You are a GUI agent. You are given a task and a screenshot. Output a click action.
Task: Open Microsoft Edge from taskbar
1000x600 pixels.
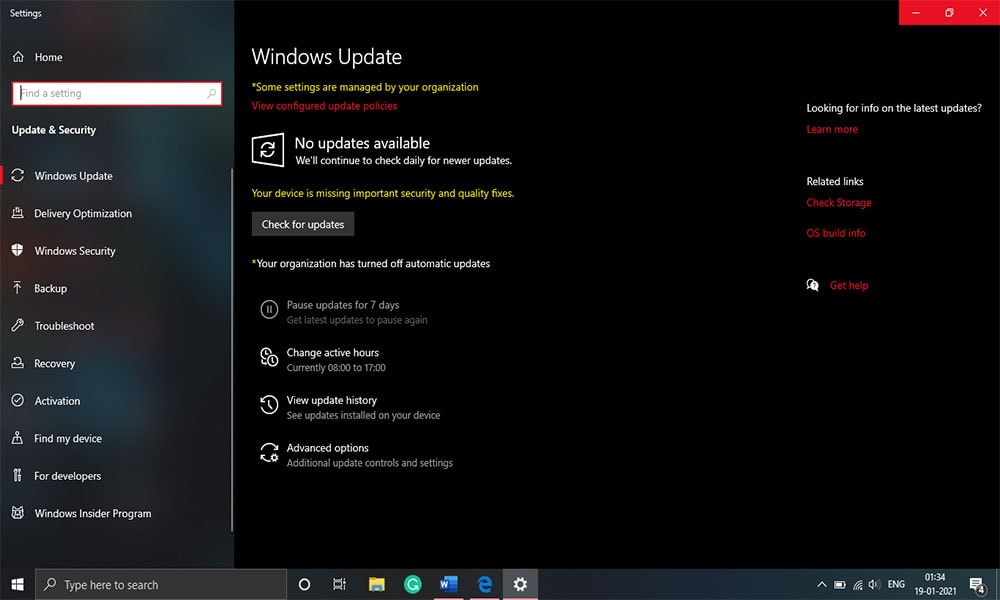pyautogui.click(x=485, y=584)
